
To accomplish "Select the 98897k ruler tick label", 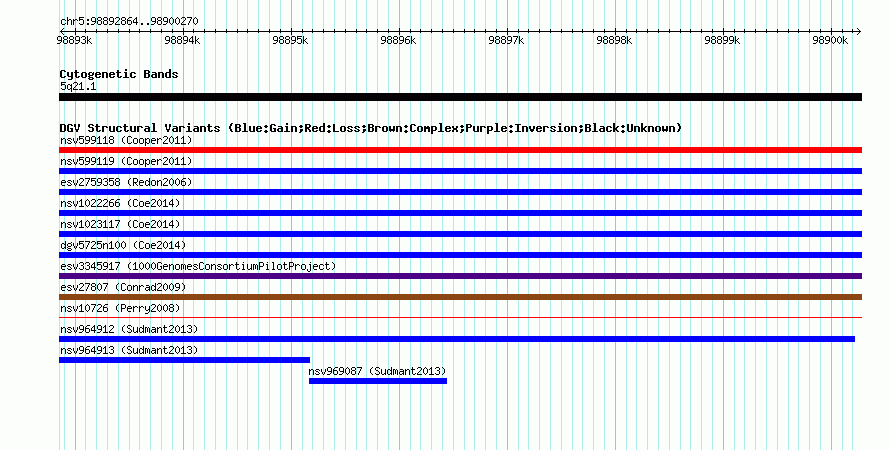I will (506, 40).
